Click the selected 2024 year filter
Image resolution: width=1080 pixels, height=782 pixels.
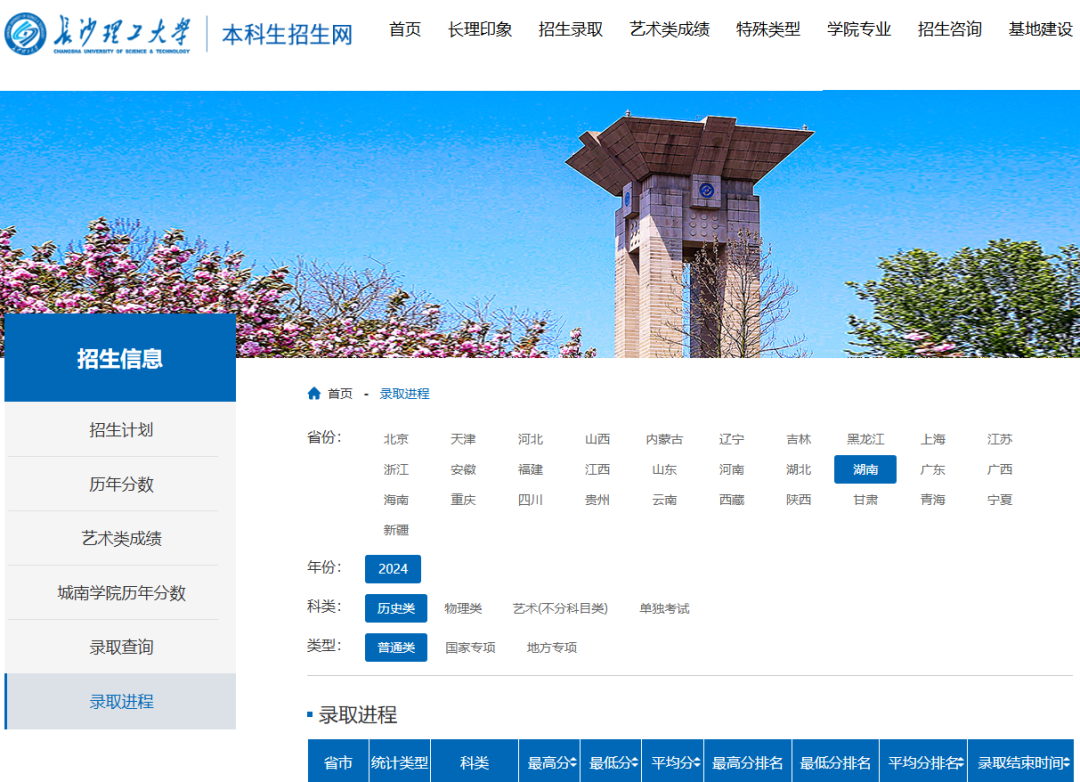tap(392, 568)
